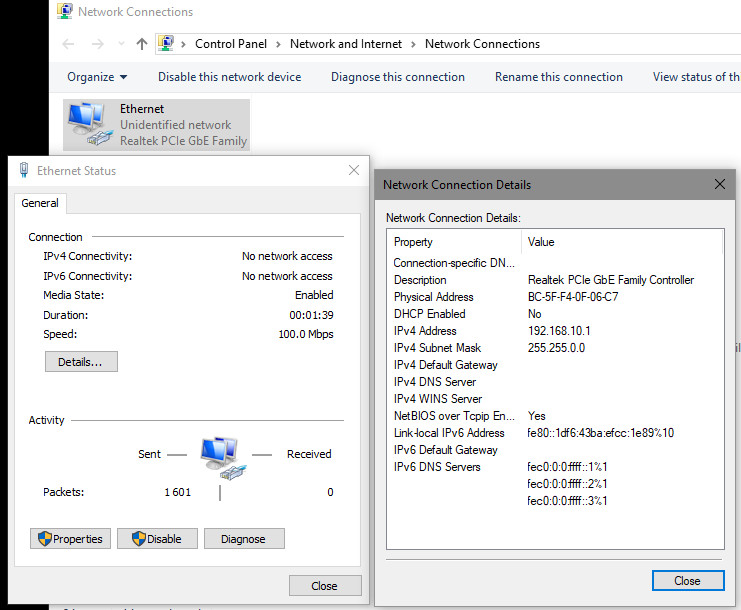The image size is (741, 610).
Task: Select the link-local IPv6 address value
Action: 601,433
